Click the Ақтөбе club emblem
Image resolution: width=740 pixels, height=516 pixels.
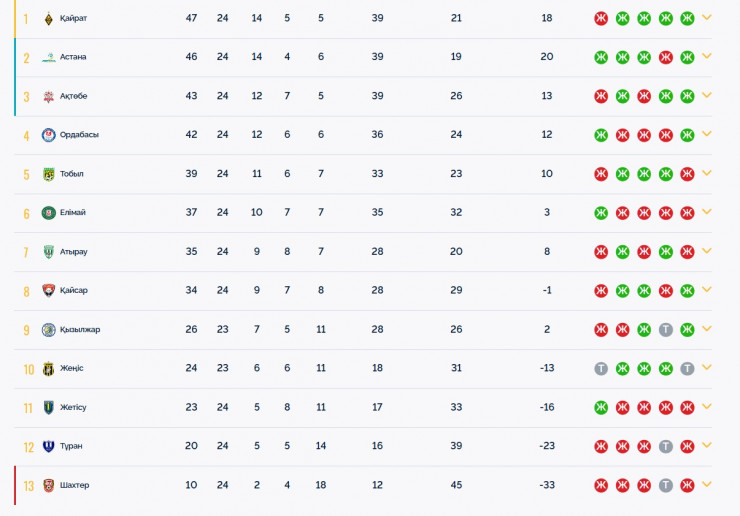(x=48, y=96)
